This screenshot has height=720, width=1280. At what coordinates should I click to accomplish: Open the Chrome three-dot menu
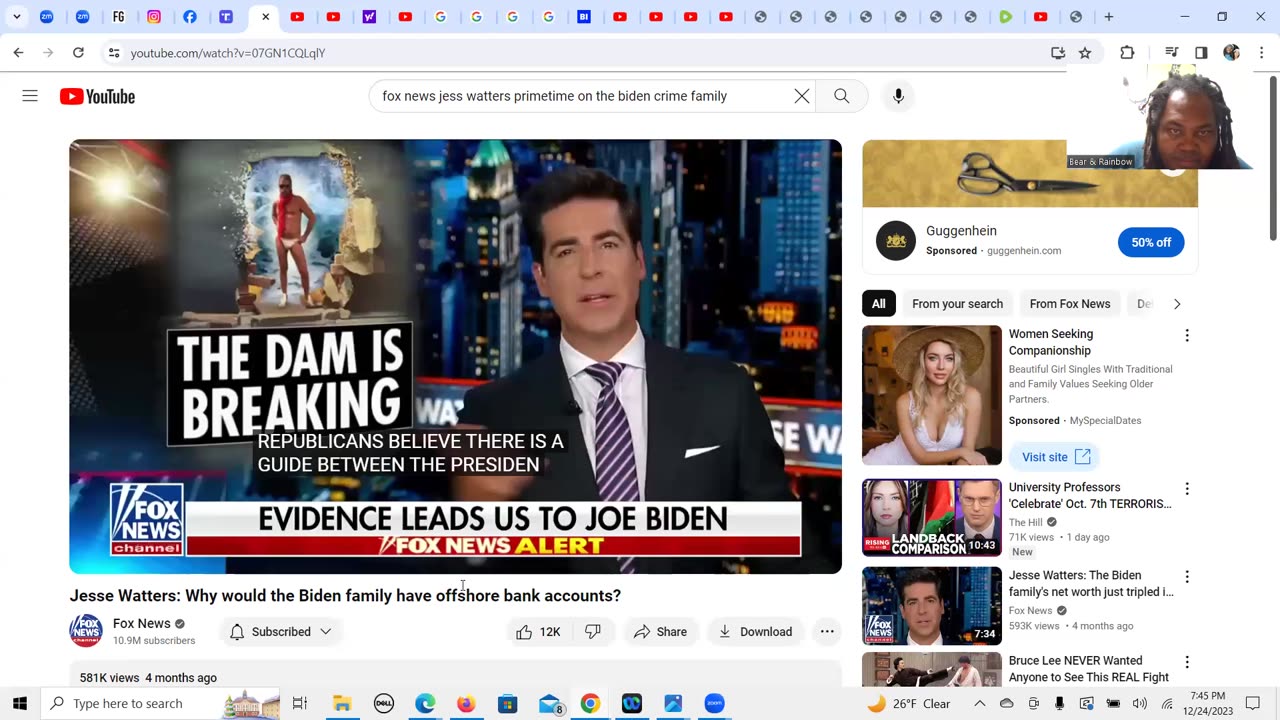click(1261, 53)
